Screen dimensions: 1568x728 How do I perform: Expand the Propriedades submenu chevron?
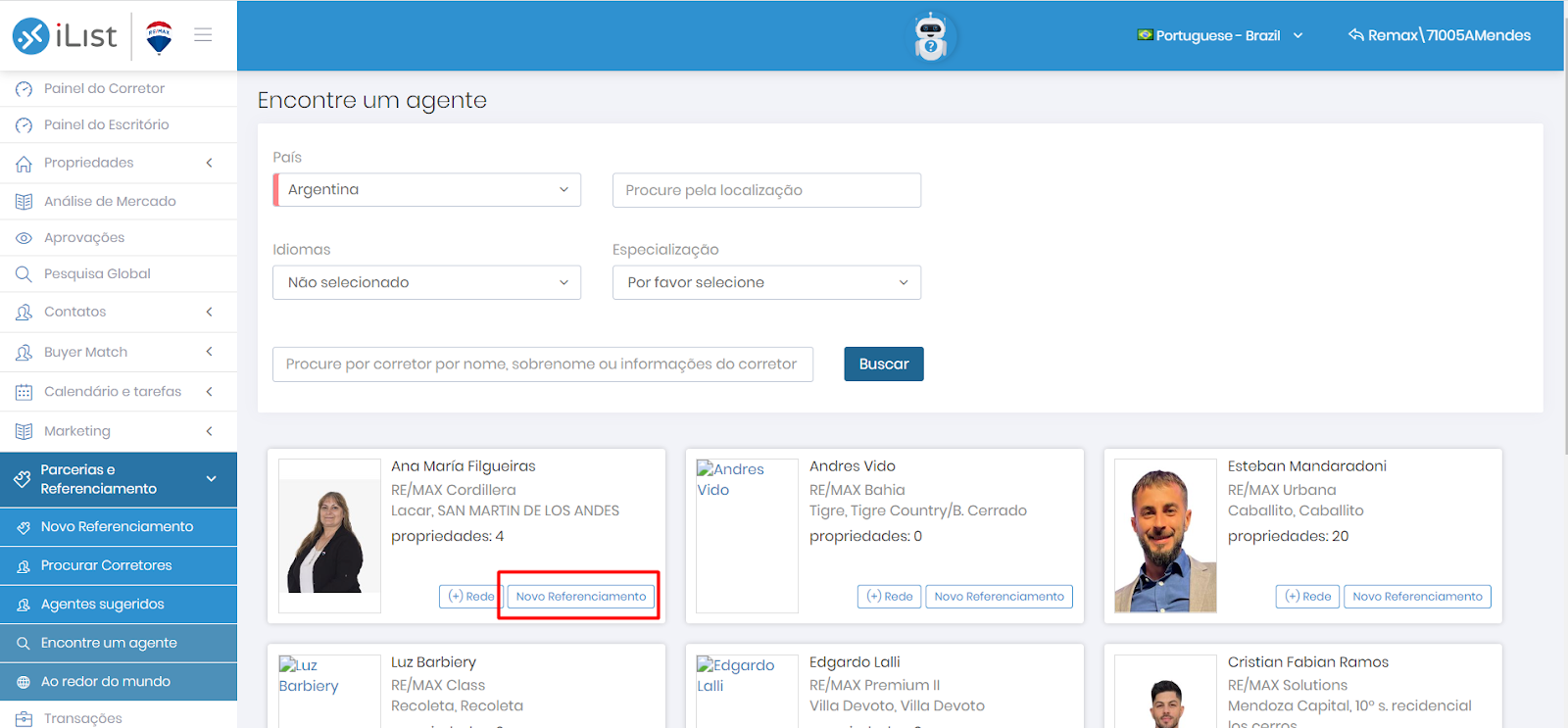click(x=209, y=163)
